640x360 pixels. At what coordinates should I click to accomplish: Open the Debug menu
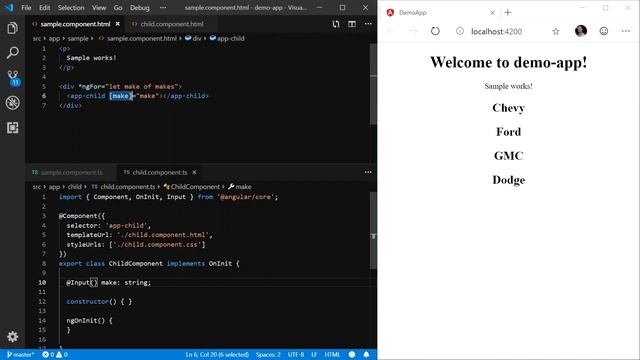140,7
